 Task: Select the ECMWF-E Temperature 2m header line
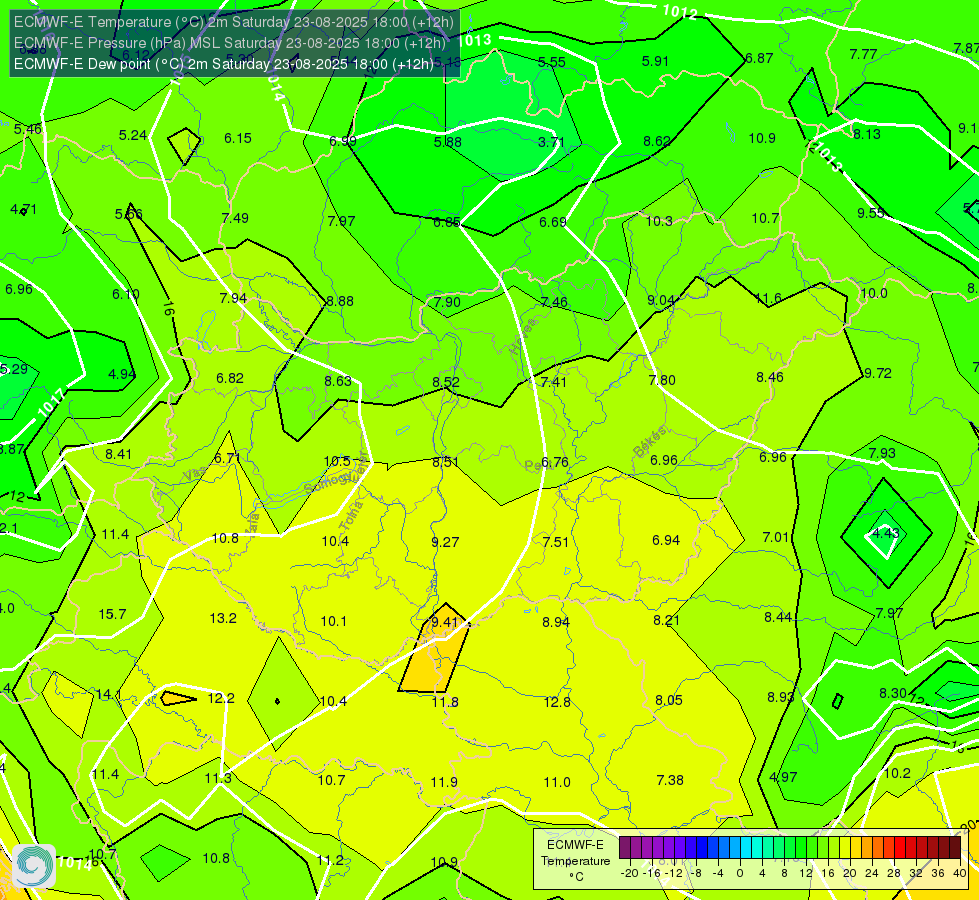234,22
